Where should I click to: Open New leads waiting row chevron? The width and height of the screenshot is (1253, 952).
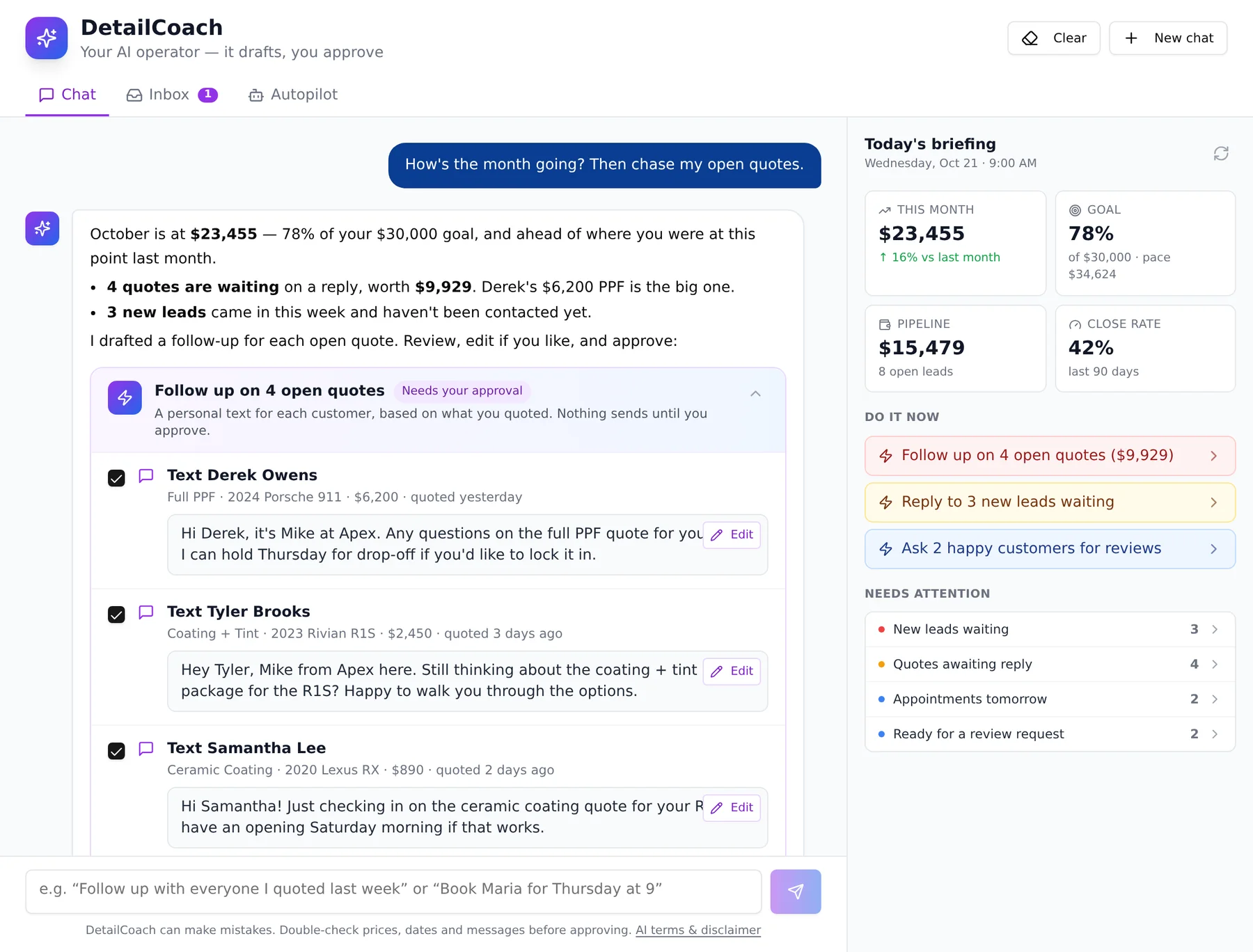[1215, 629]
